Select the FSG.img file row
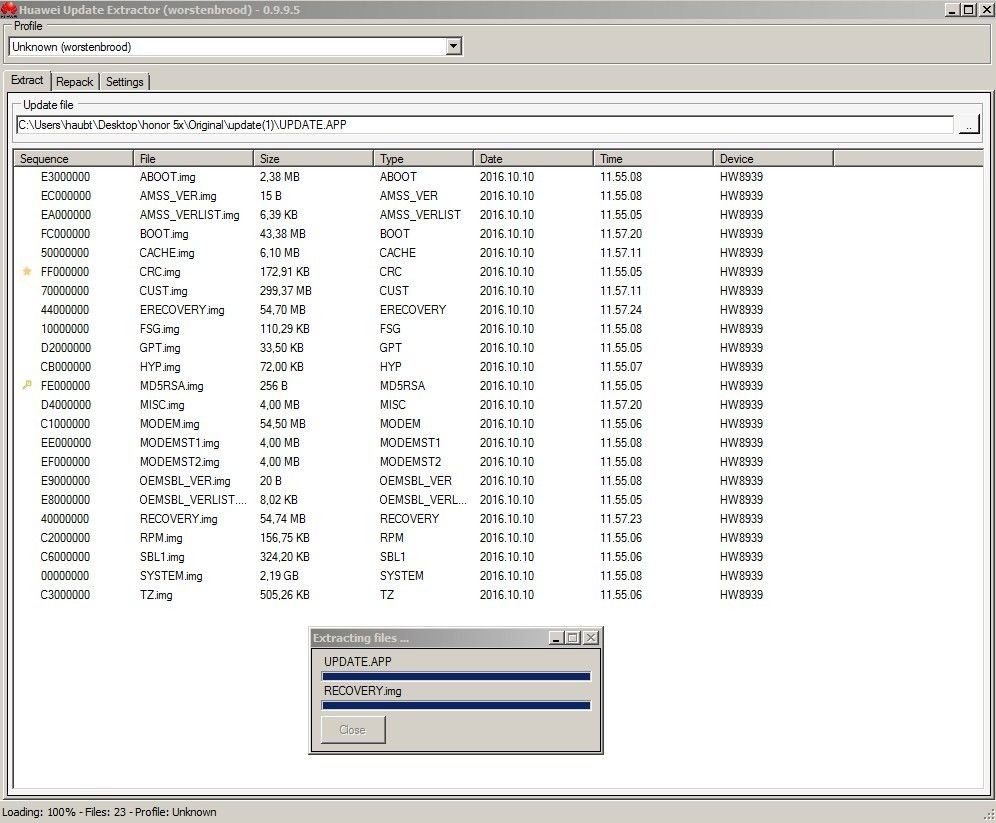This screenshot has height=823, width=996. tap(424, 329)
